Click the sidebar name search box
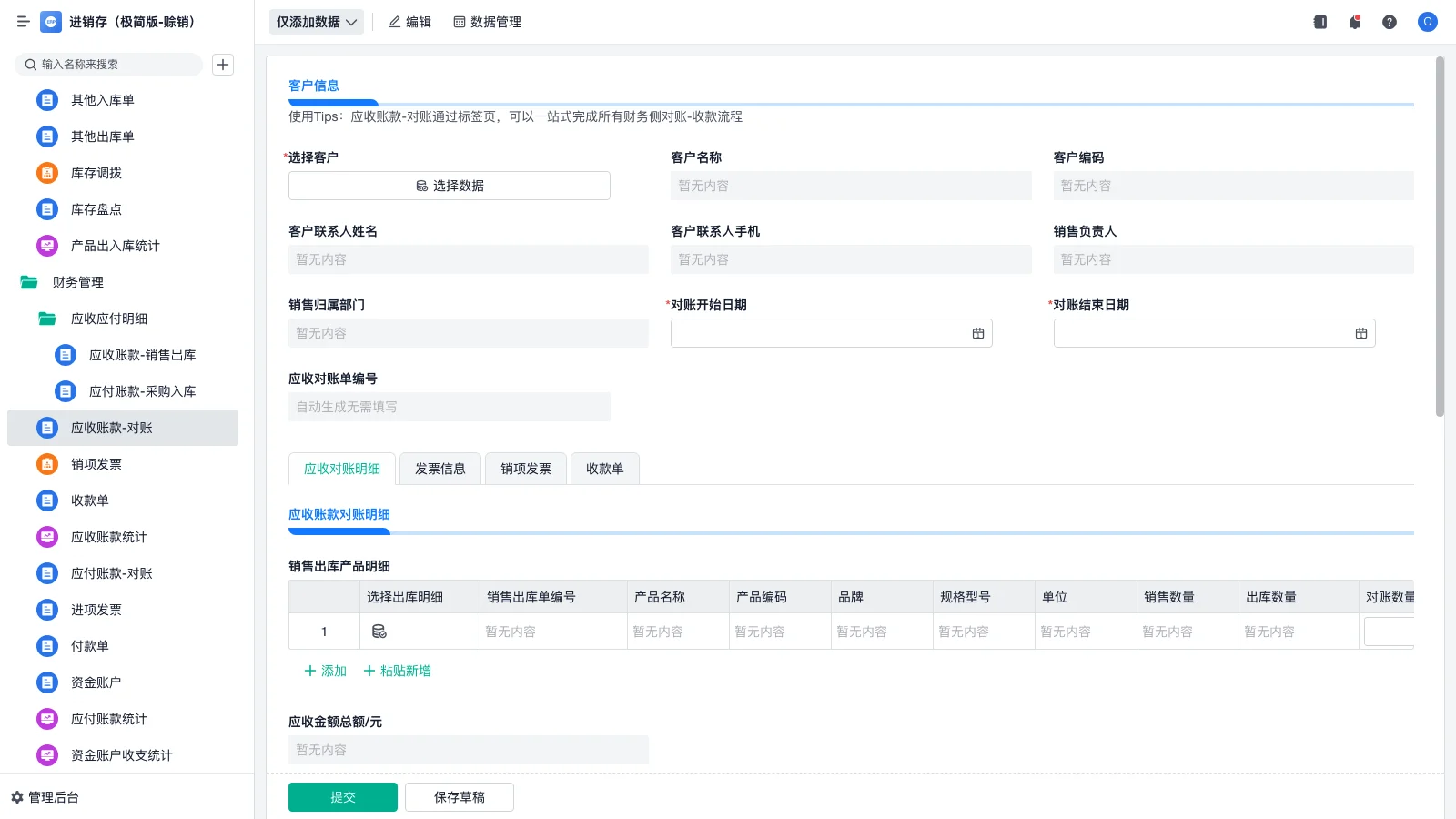 (109, 65)
